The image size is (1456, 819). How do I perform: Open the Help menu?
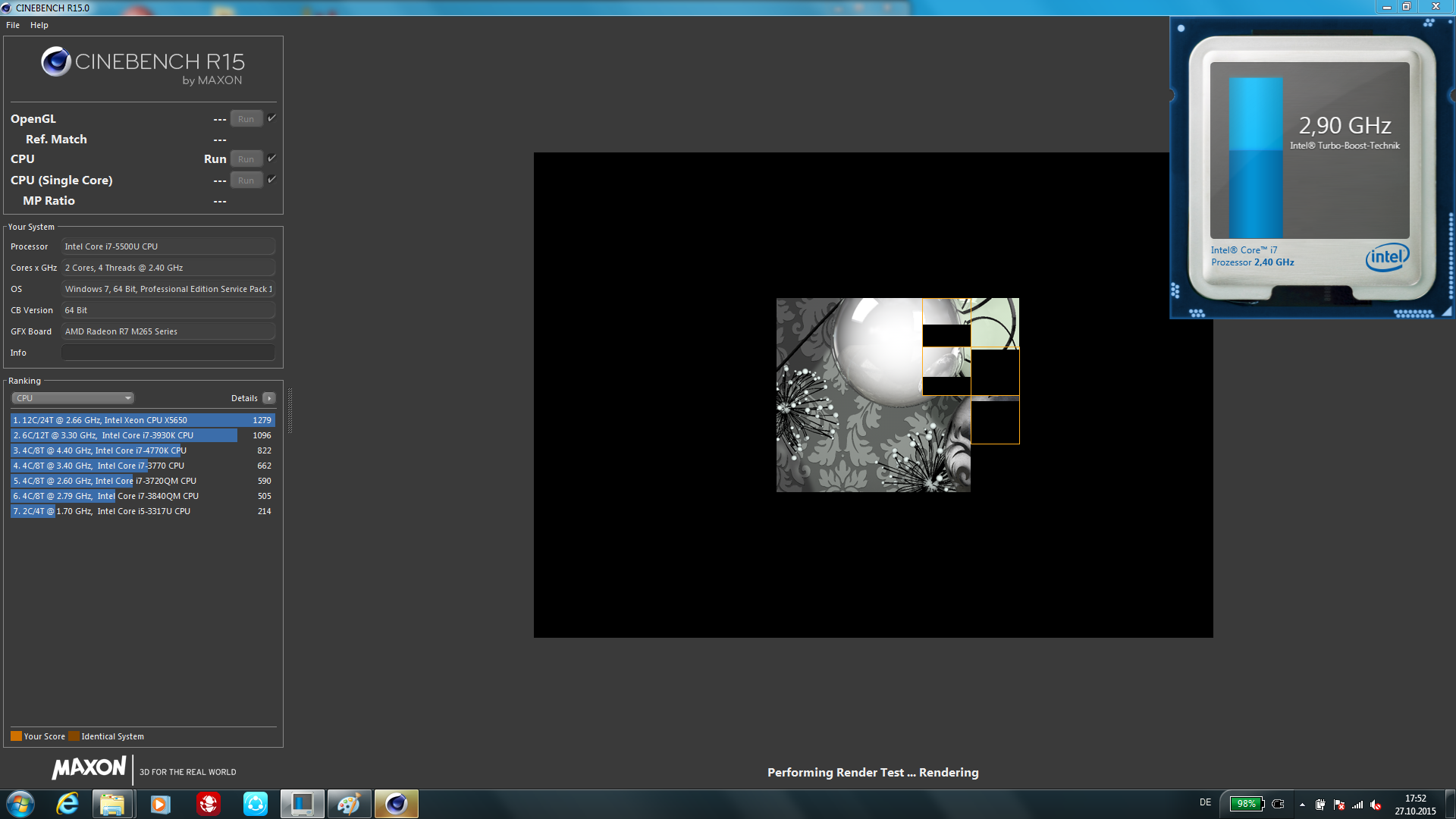pos(39,25)
